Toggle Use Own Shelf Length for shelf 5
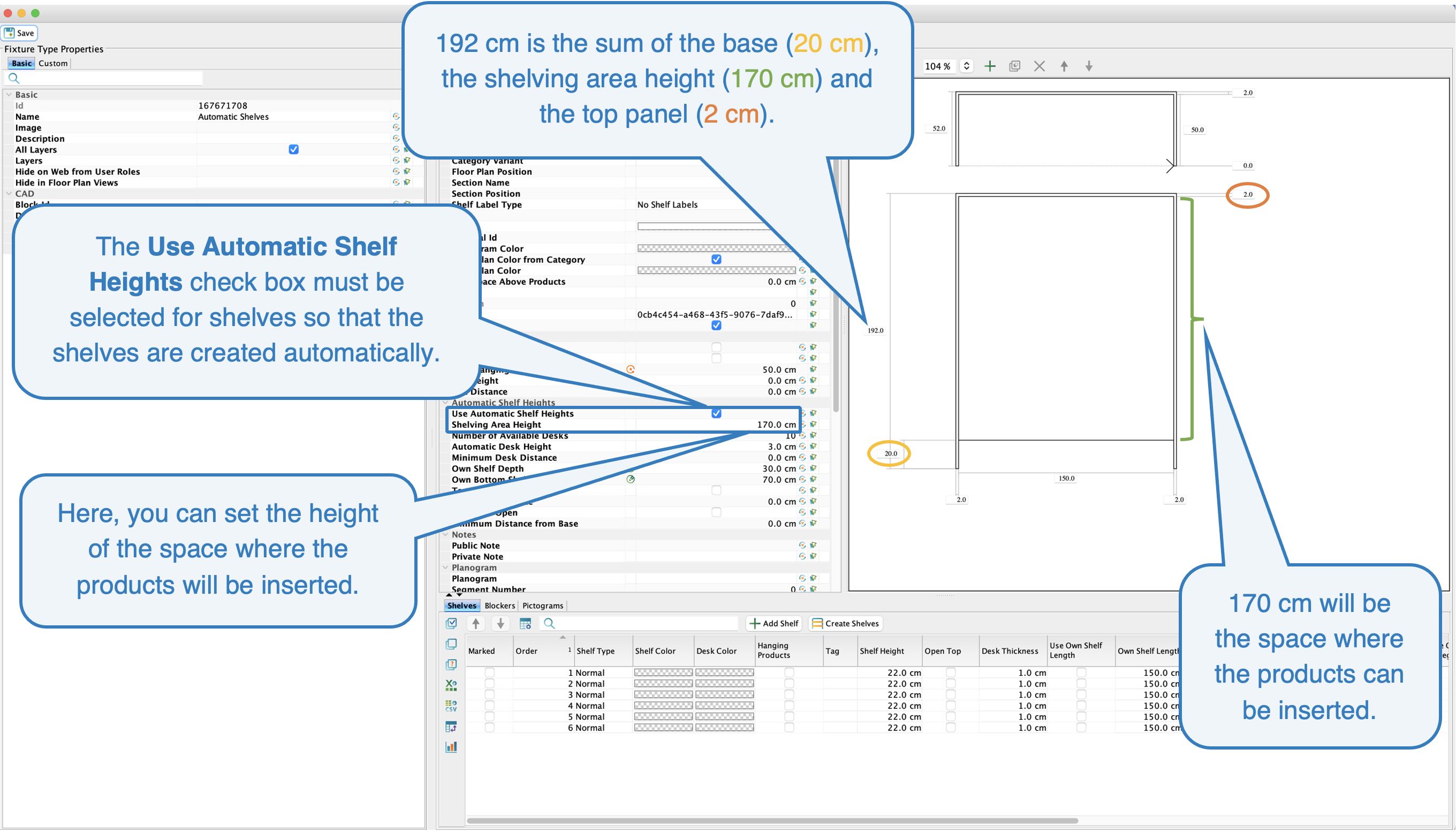1456x832 pixels. pyautogui.click(x=1081, y=716)
